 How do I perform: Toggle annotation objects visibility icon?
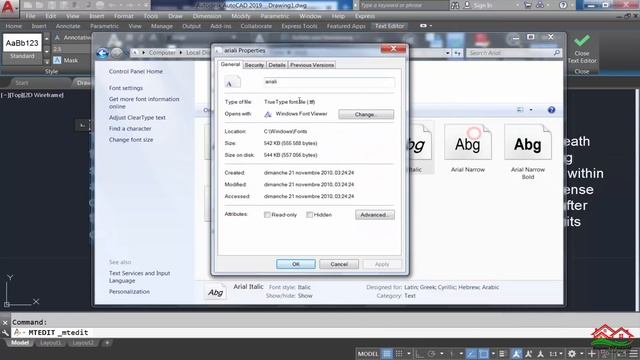(x=516, y=353)
